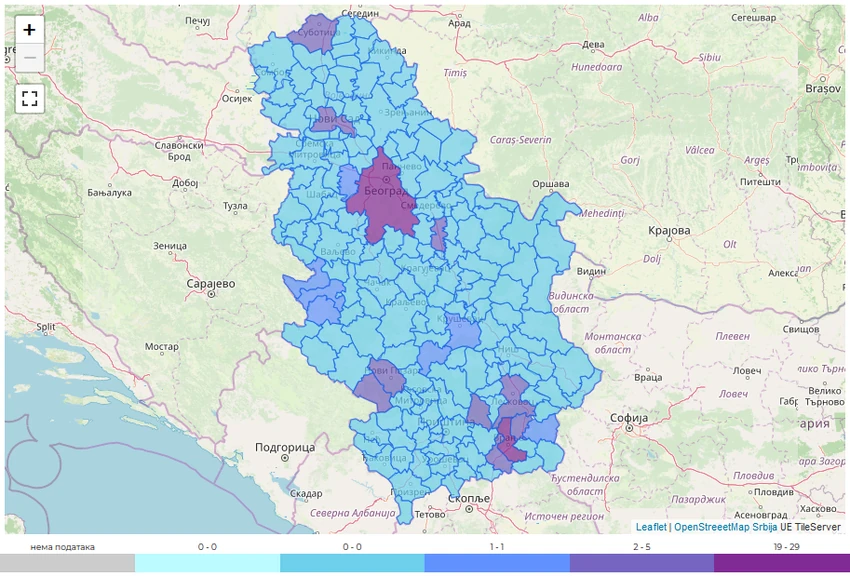Zoom in with the plus button

[x=29, y=29]
